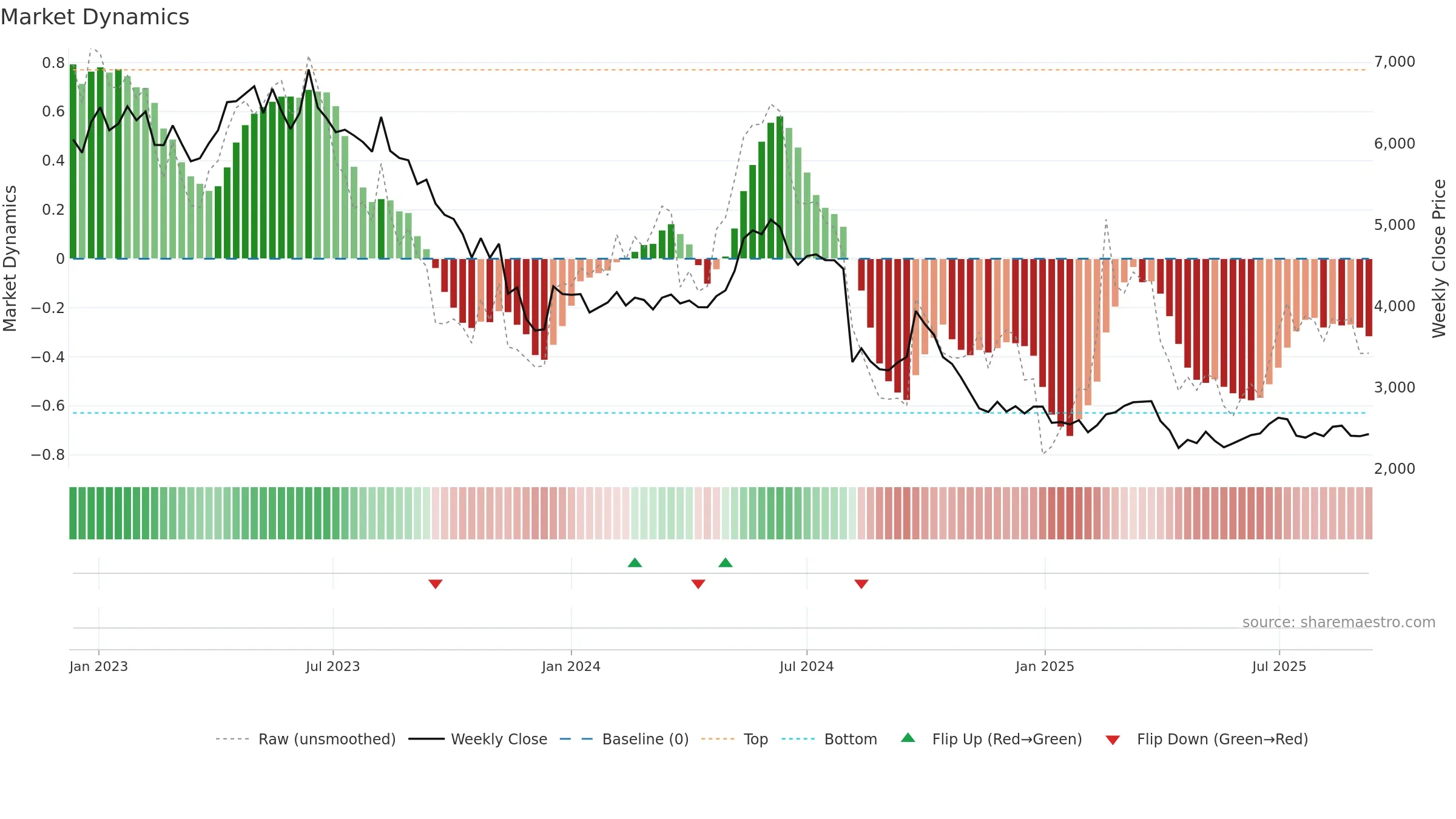Click the −0.8 left axis label

[47, 454]
